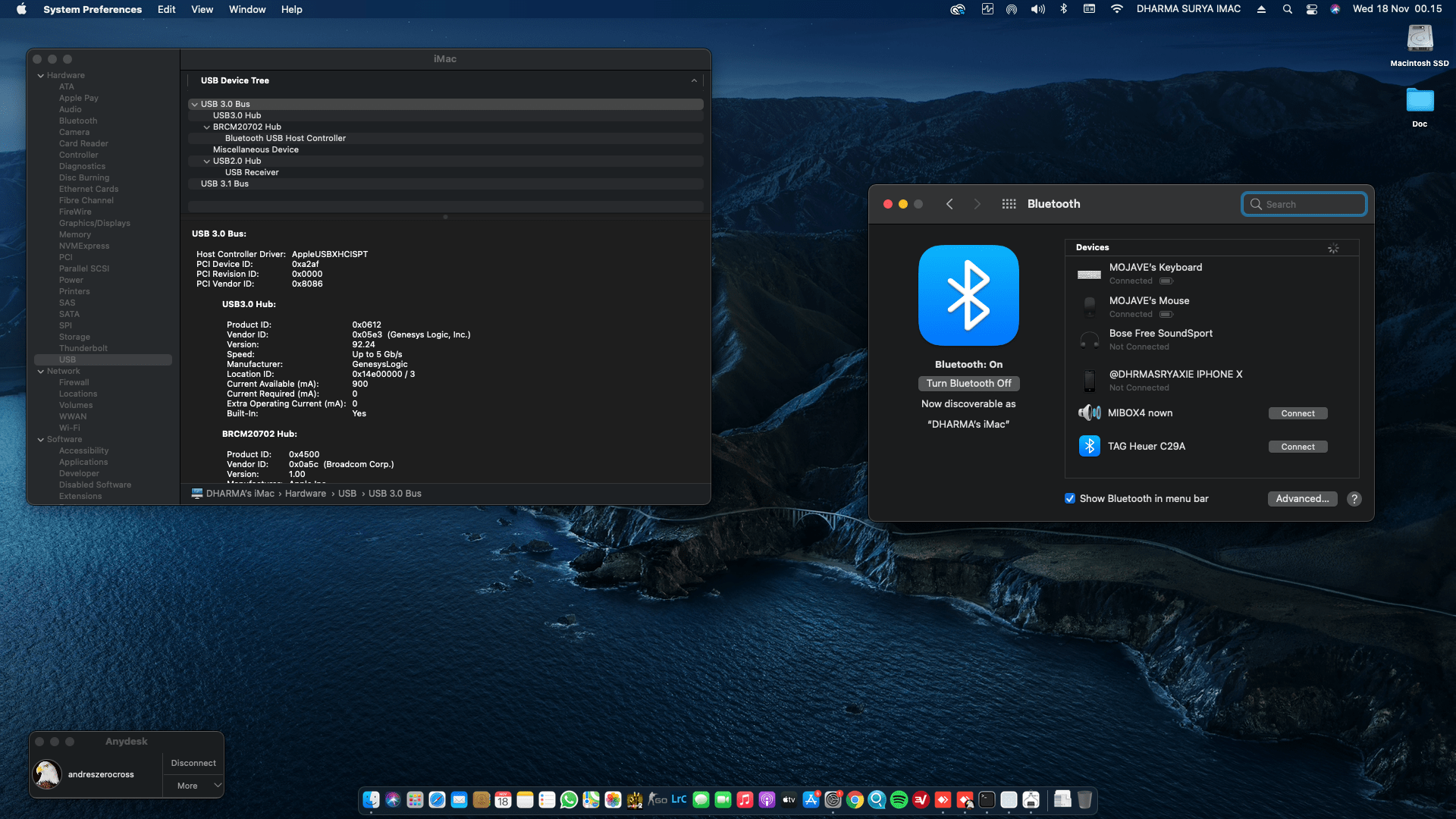Image resolution: width=1456 pixels, height=819 pixels.
Task: Collapse the USB 3.0 Bus tree node
Action: (x=195, y=105)
